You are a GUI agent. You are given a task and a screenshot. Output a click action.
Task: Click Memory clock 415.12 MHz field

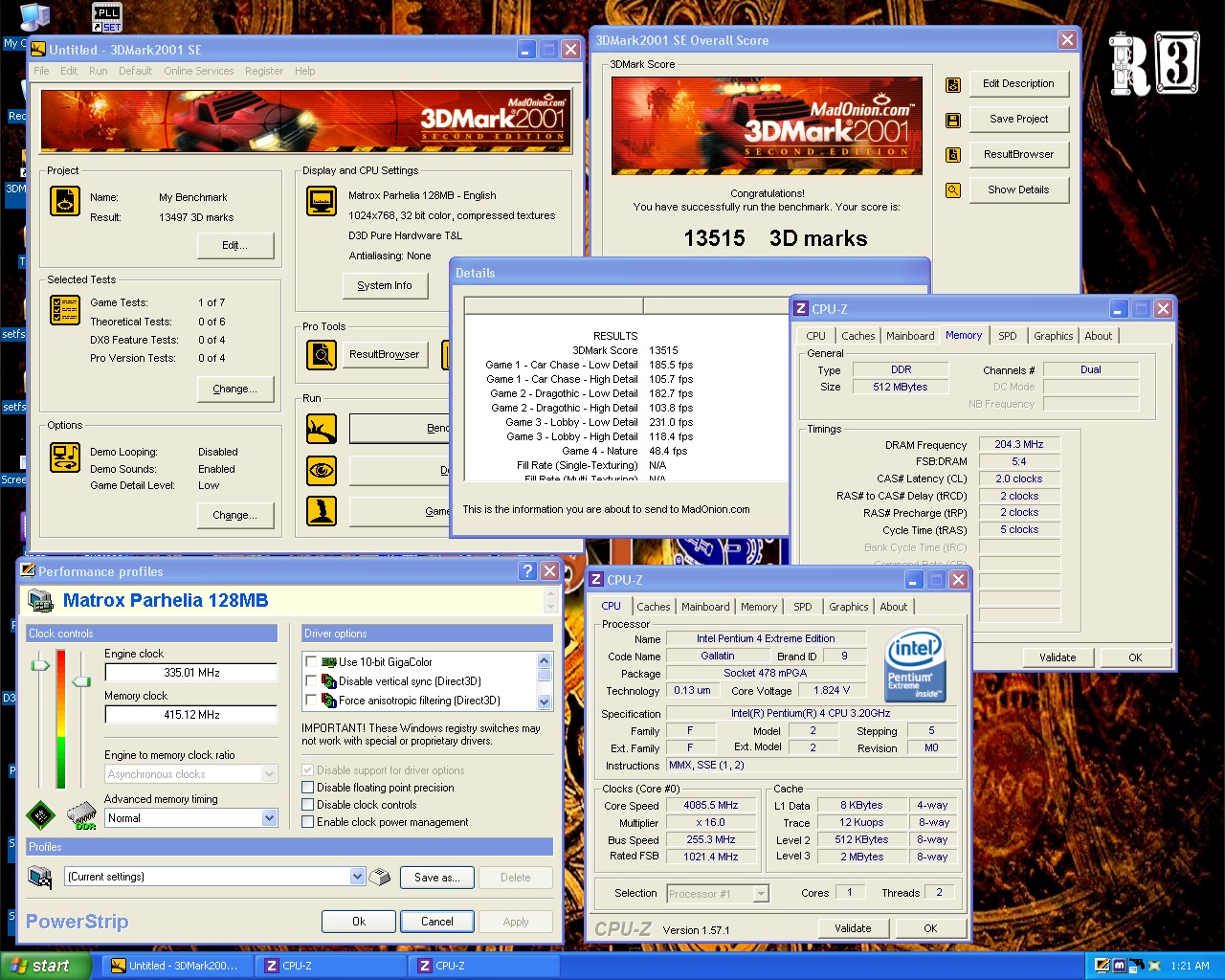[x=190, y=715]
